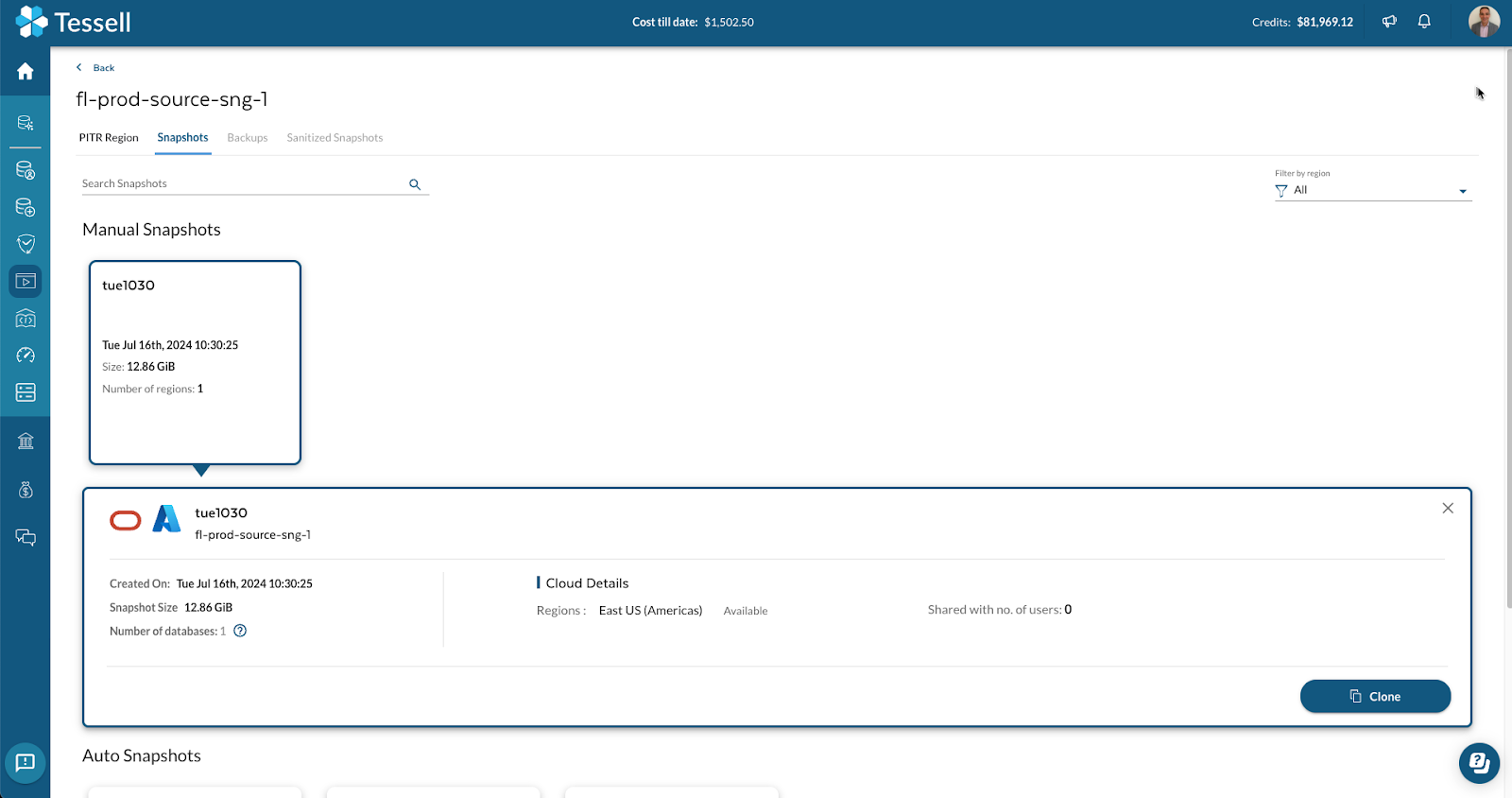Click the announcements megaphone icon

point(1389,22)
